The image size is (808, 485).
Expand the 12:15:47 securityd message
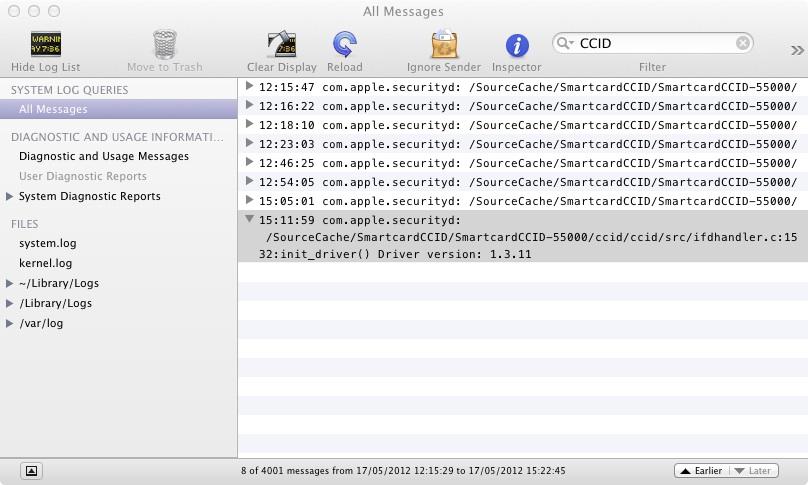coord(249,87)
